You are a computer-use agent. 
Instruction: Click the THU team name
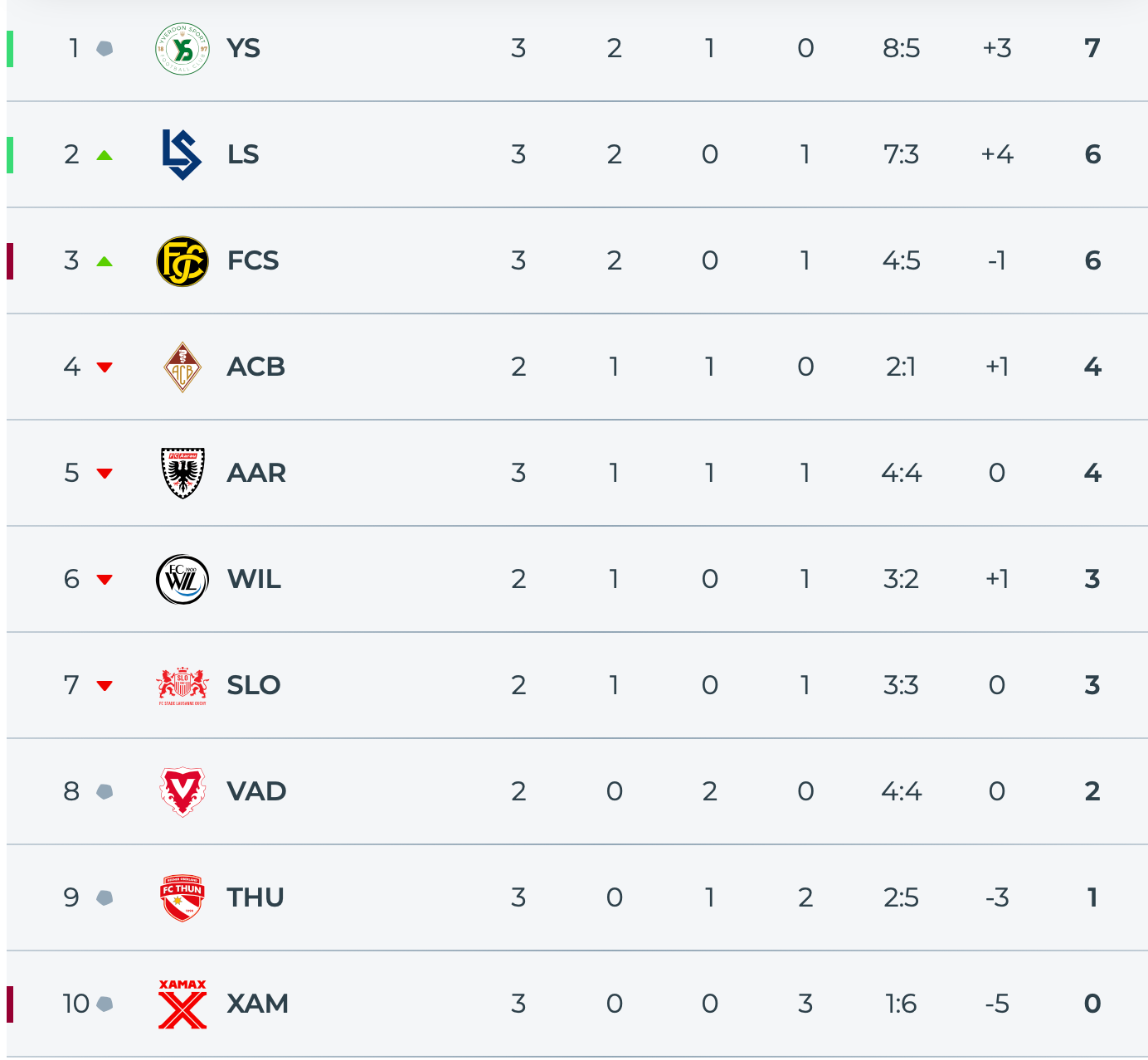(255, 898)
